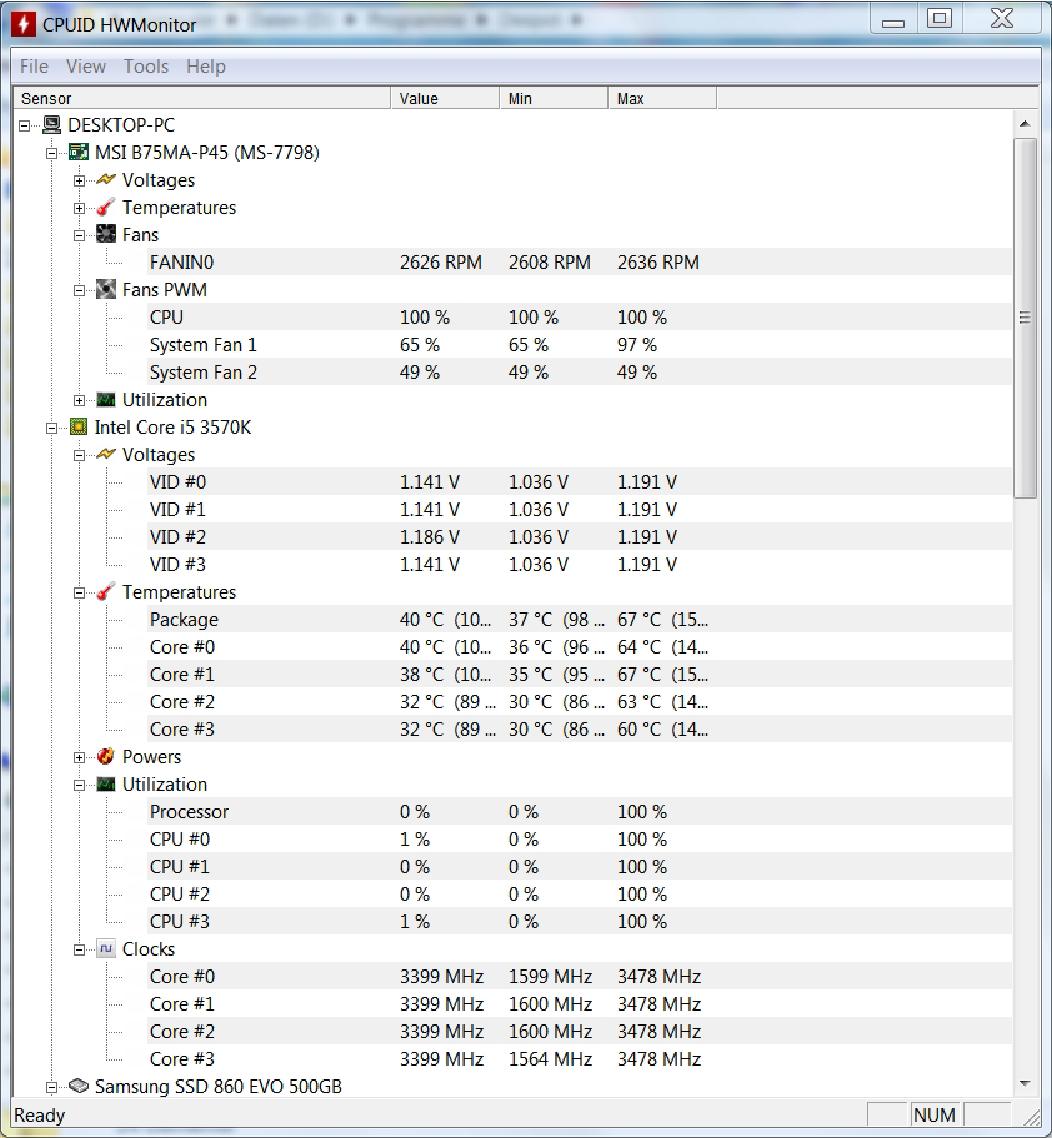
Task: Select the Core #0 clock row
Action: [579, 976]
